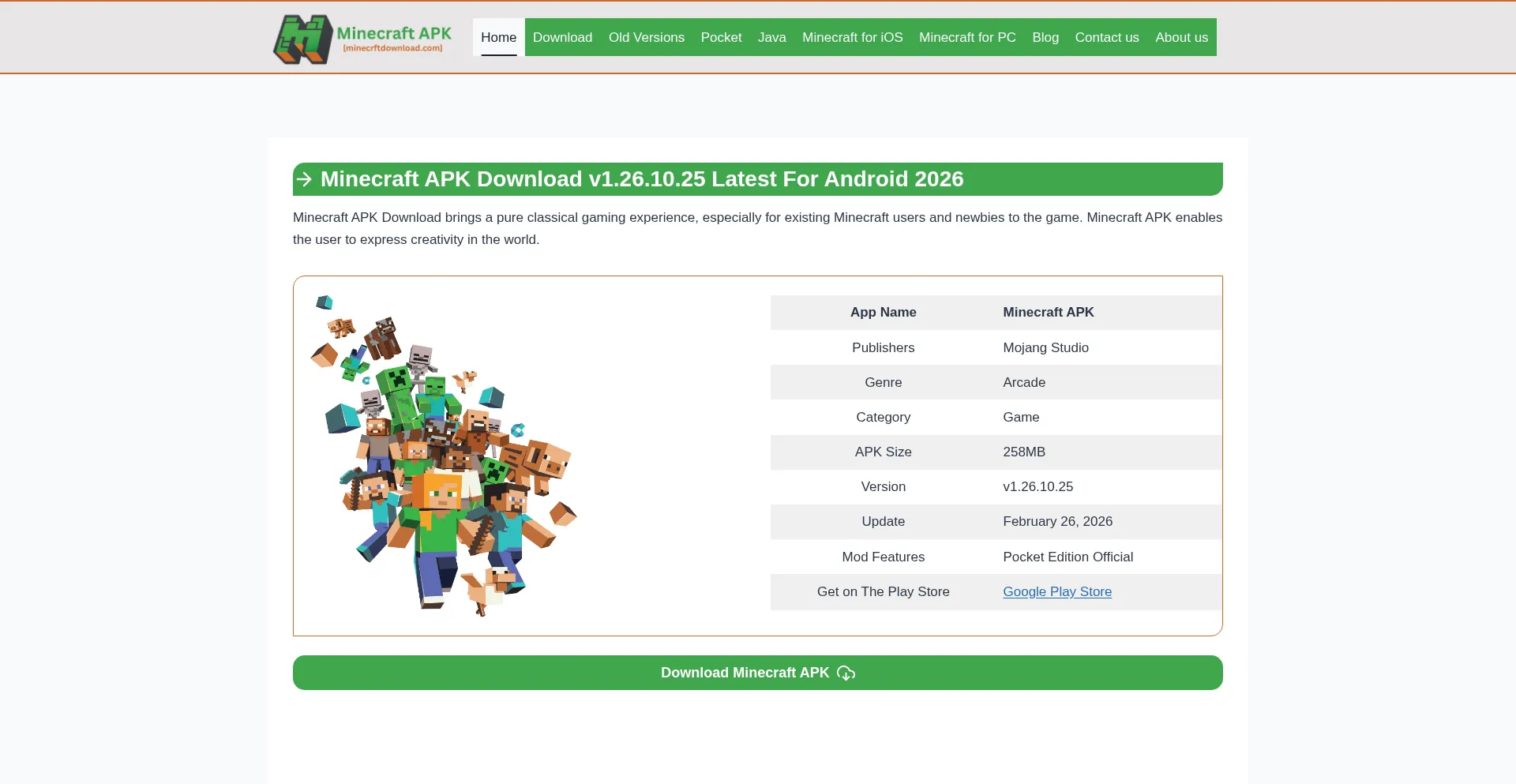Go to the Download menu page
1516x784 pixels.
coord(562,37)
